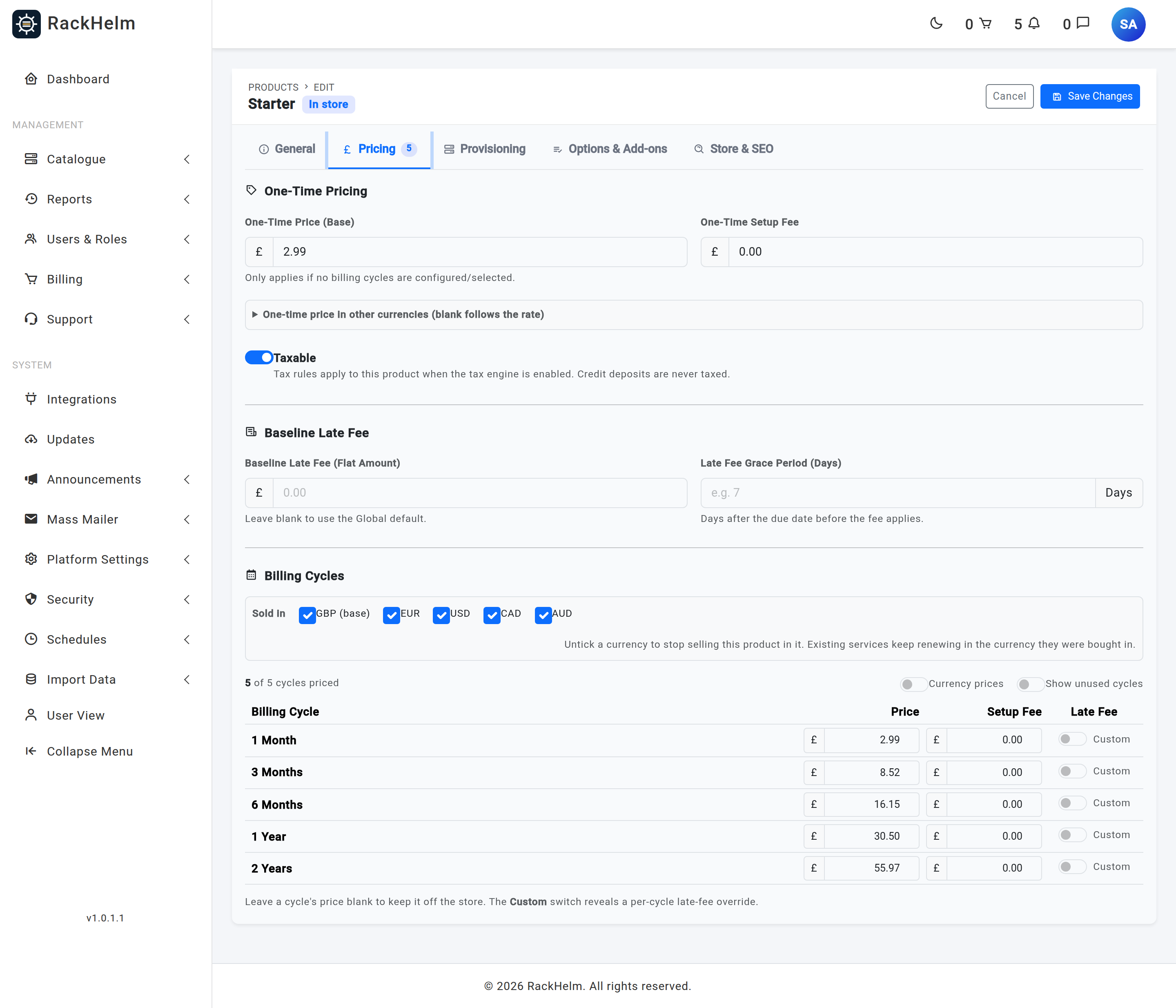The image size is (1176, 1008).
Task: Click the Cancel button
Action: click(1009, 96)
